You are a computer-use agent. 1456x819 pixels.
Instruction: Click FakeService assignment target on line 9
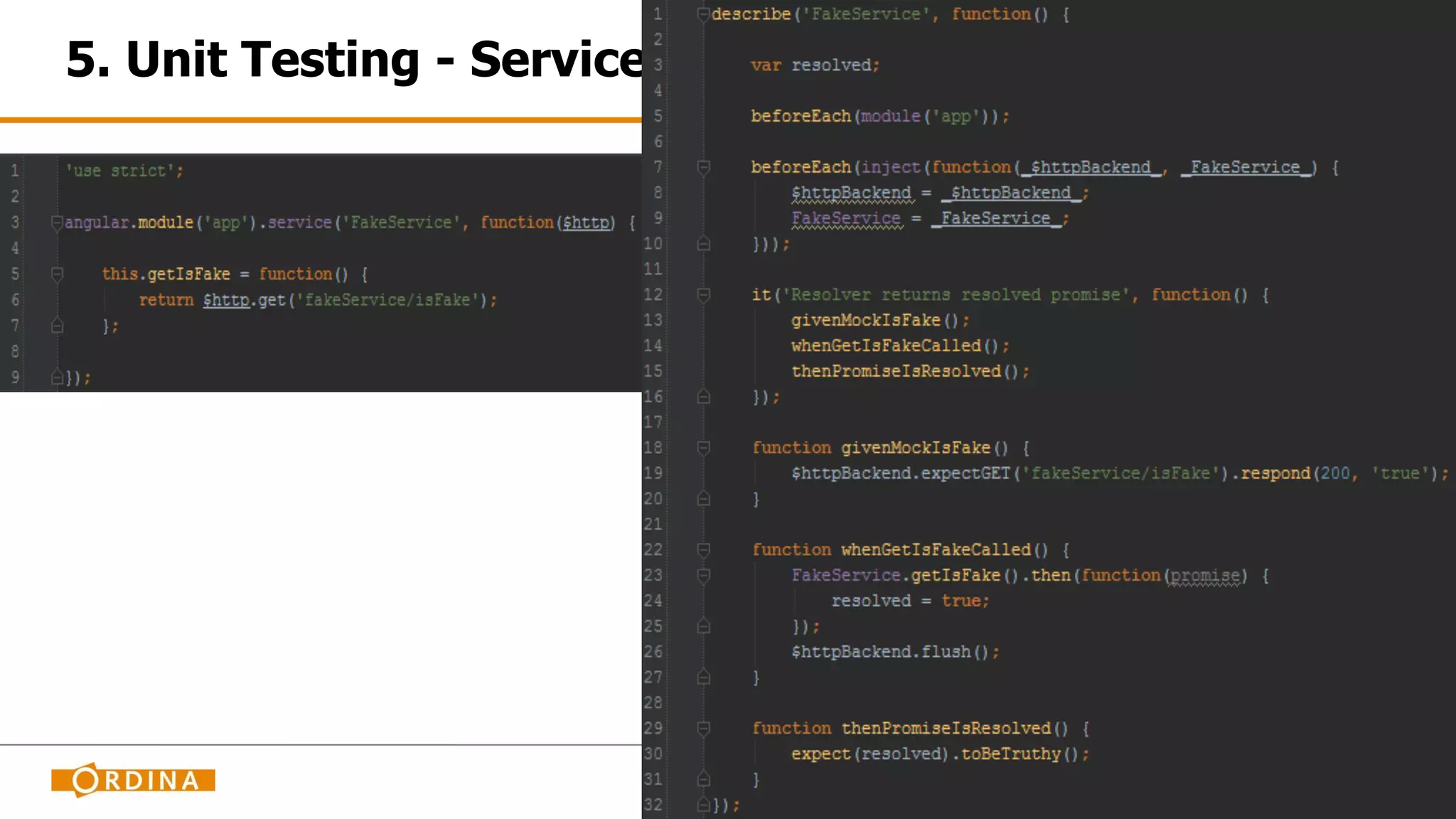(x=846, y=219)
